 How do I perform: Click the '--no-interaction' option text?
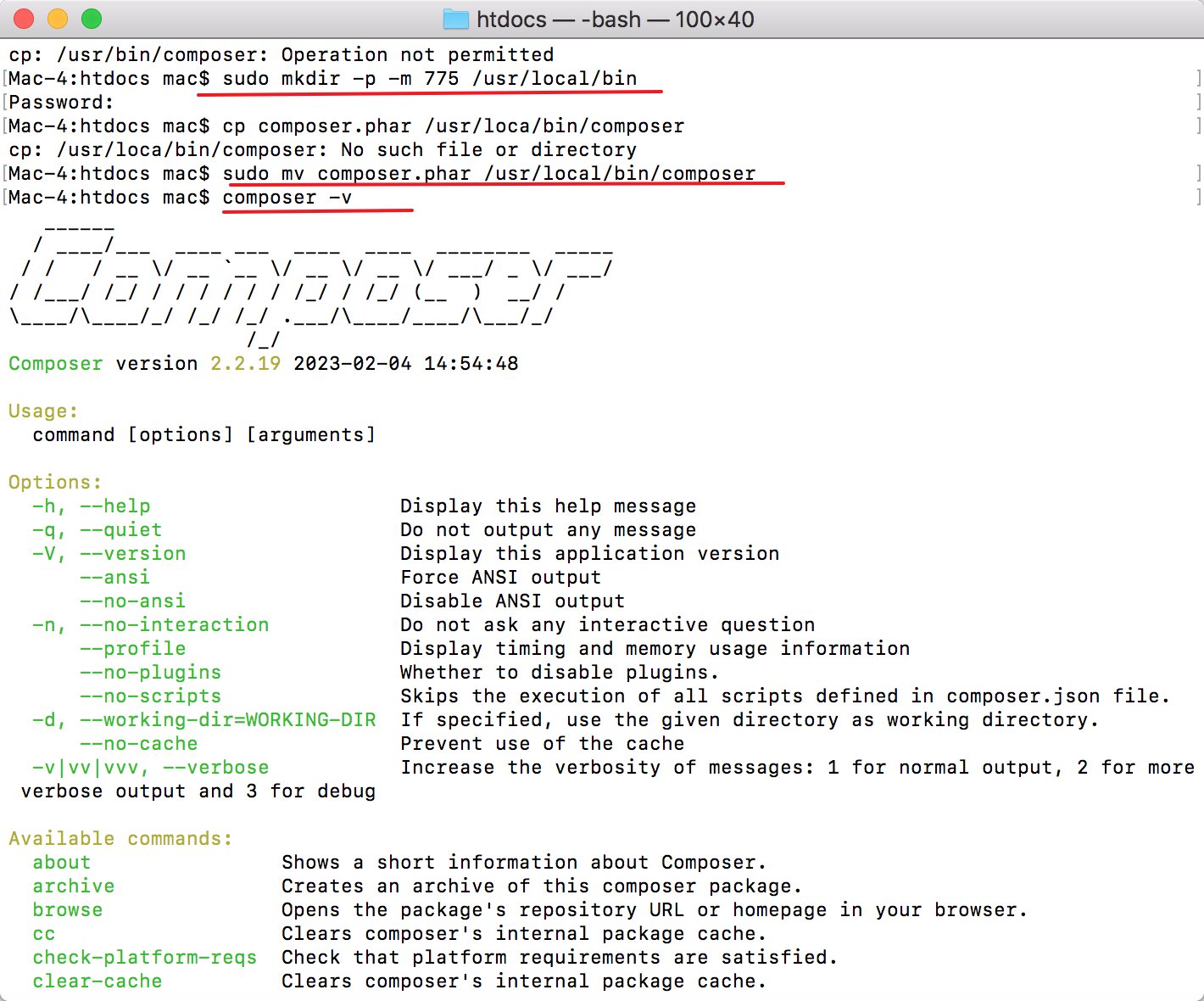tap(174, 625)
